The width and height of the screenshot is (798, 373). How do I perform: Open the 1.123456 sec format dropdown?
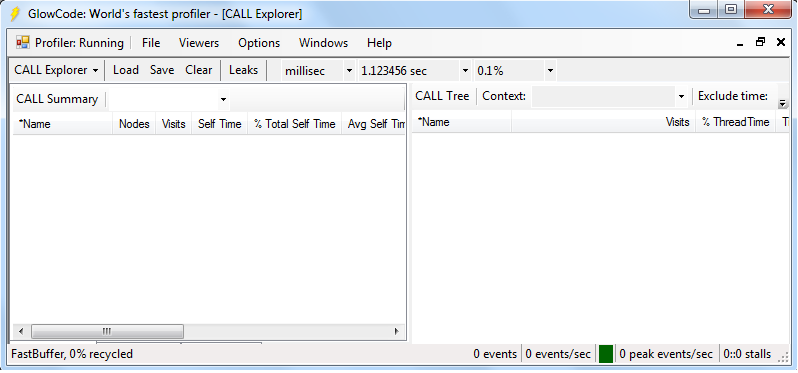tap(465, 71)
